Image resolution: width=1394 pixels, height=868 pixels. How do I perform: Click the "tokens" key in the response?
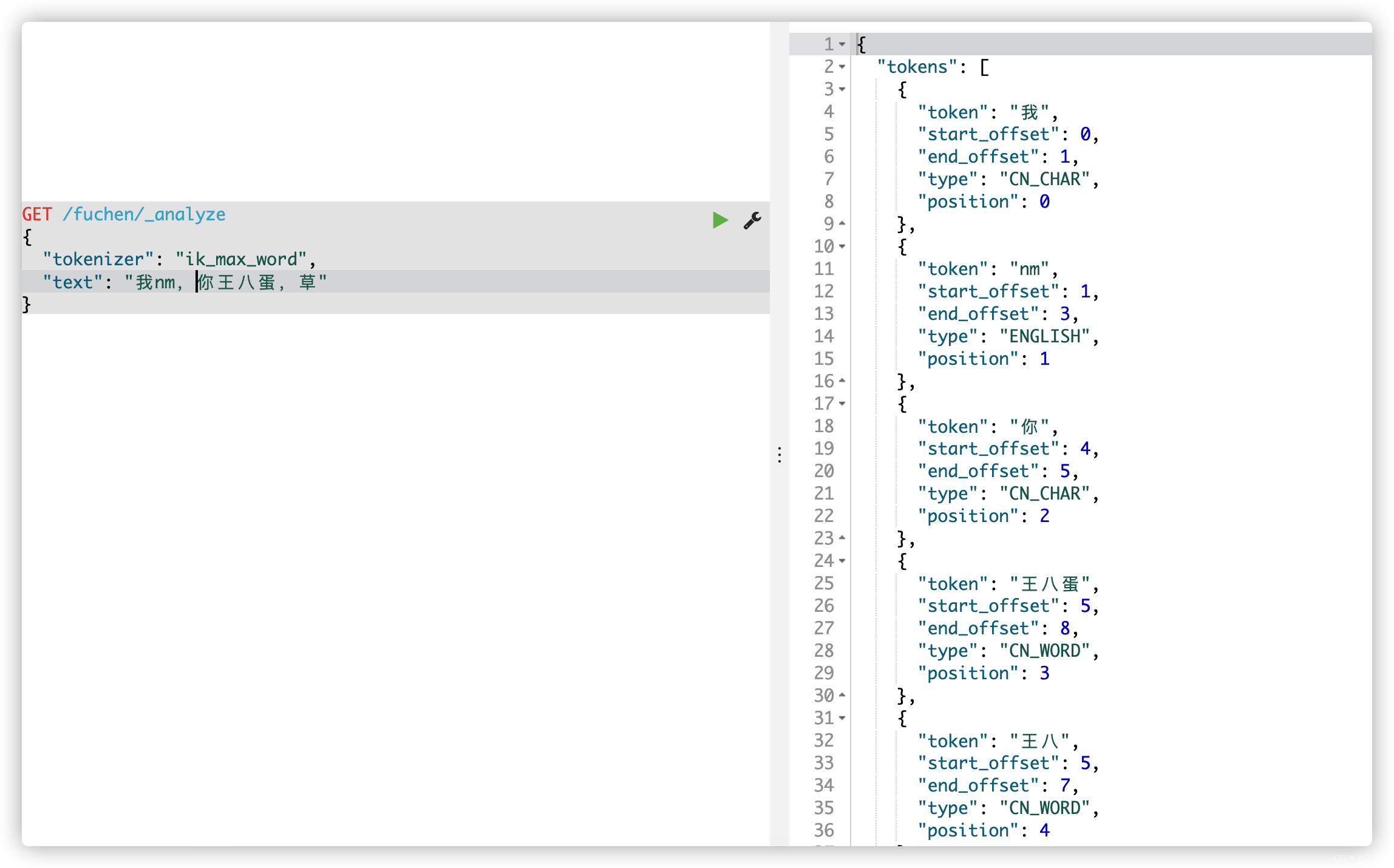(917, 67)
